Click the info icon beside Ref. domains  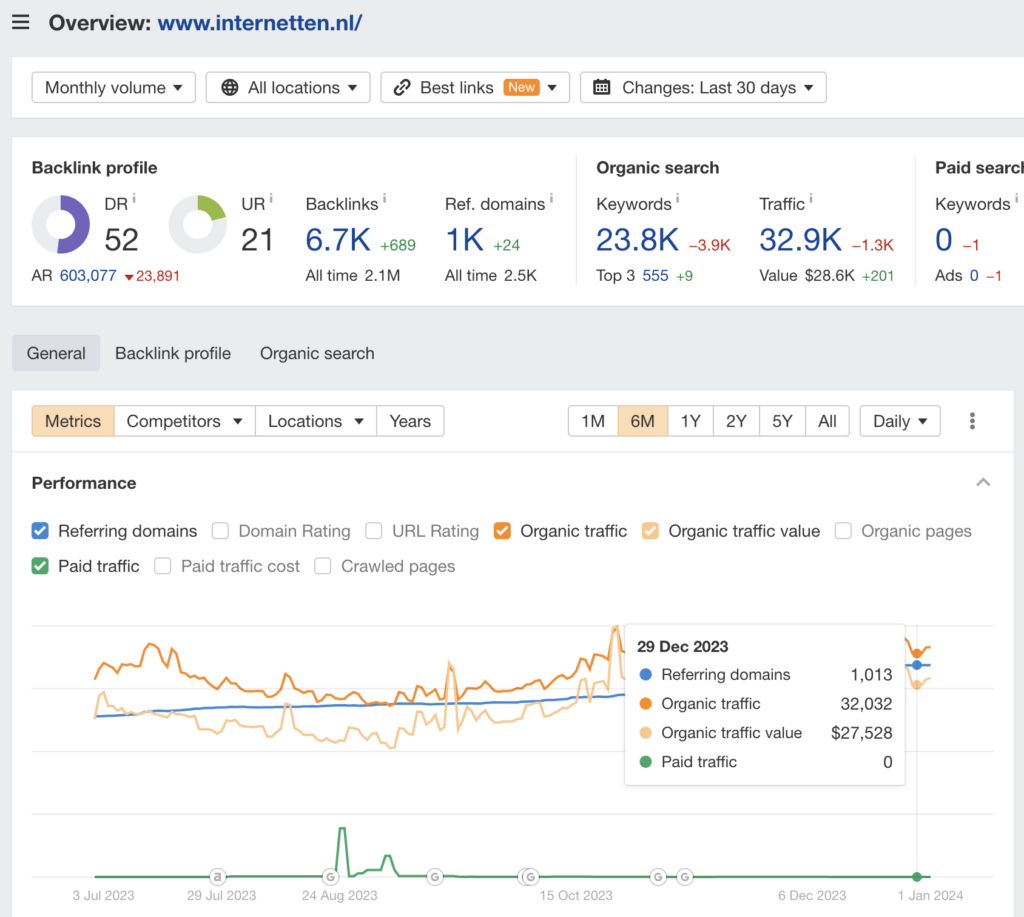coord(552,200)
